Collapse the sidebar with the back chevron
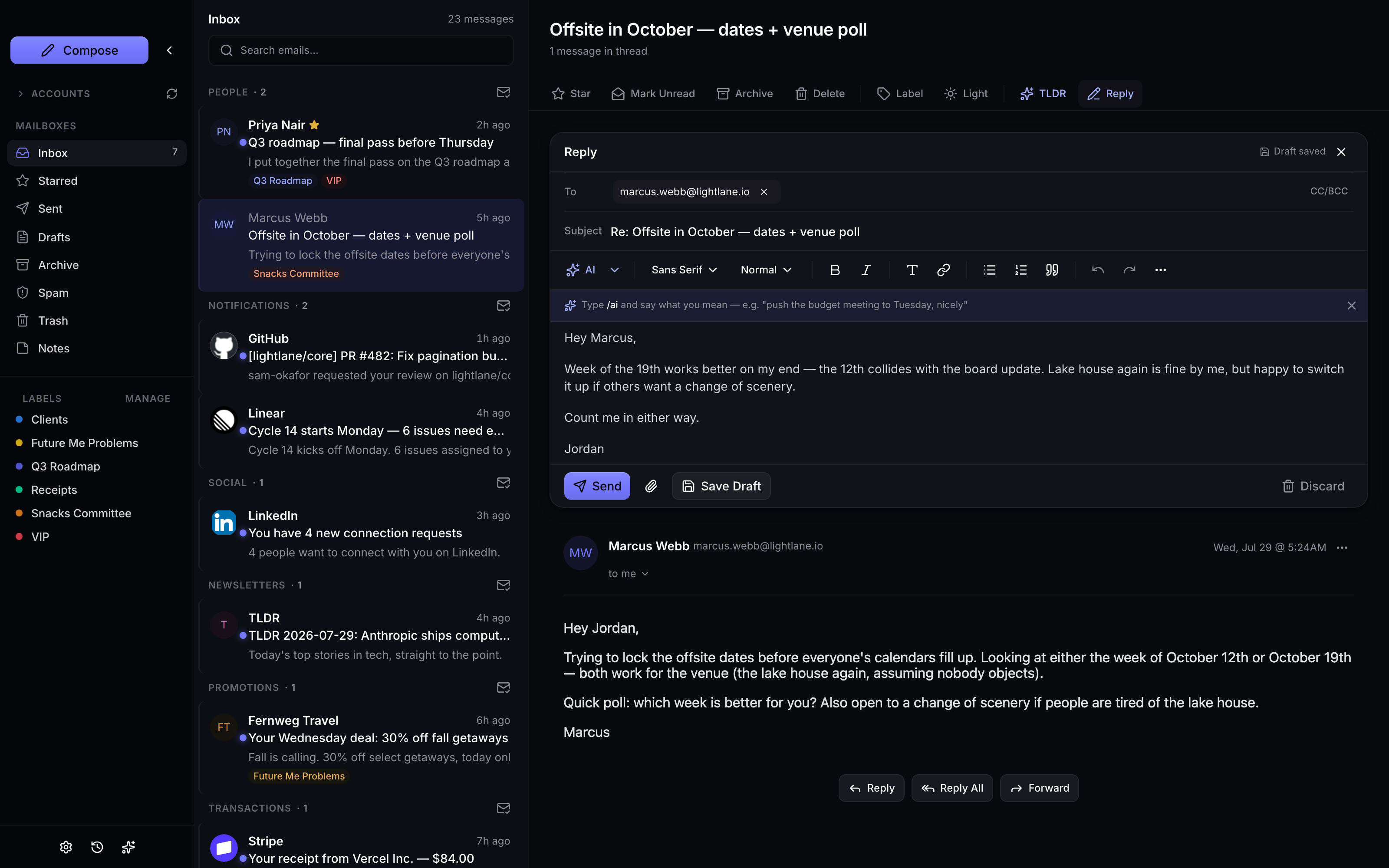This screenshot has width=1389, height=868. click(169, 50)
